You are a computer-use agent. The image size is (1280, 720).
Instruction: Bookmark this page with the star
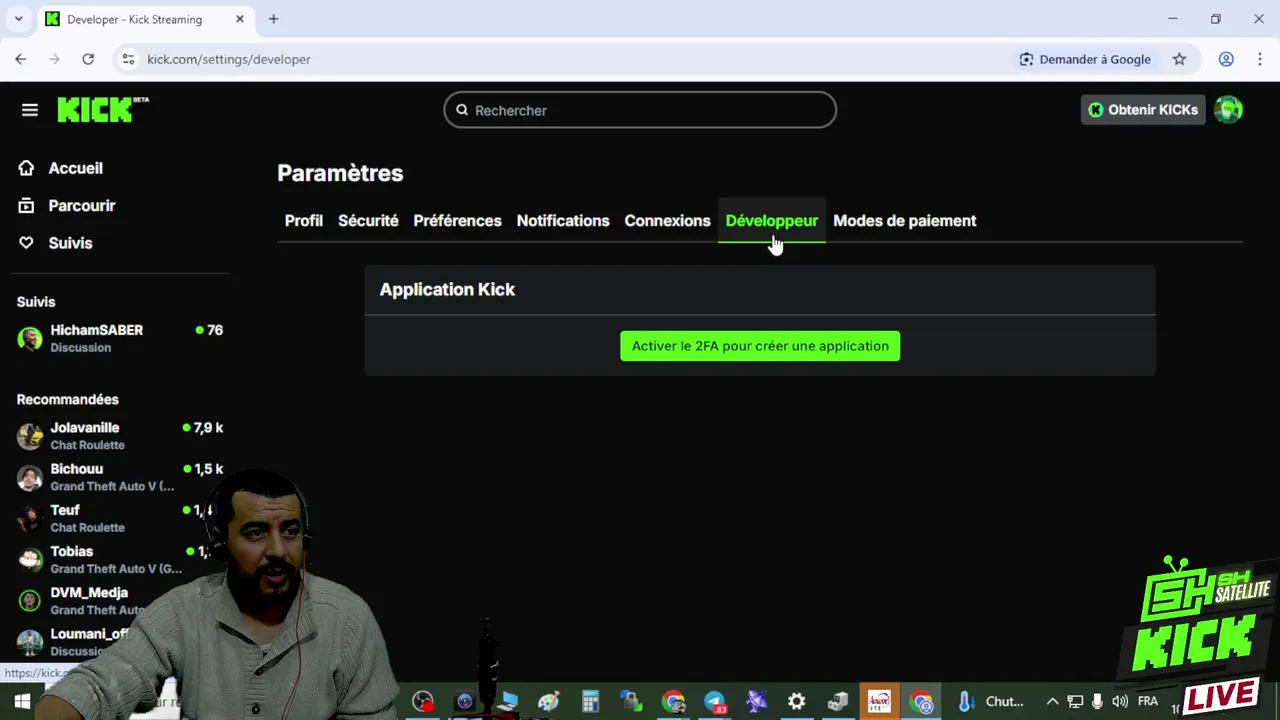[x=1179, y=59]
